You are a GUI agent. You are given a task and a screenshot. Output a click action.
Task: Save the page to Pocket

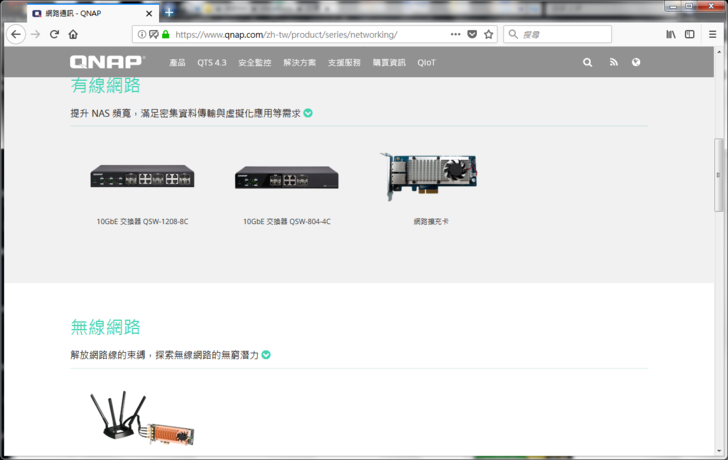[472, 34]
